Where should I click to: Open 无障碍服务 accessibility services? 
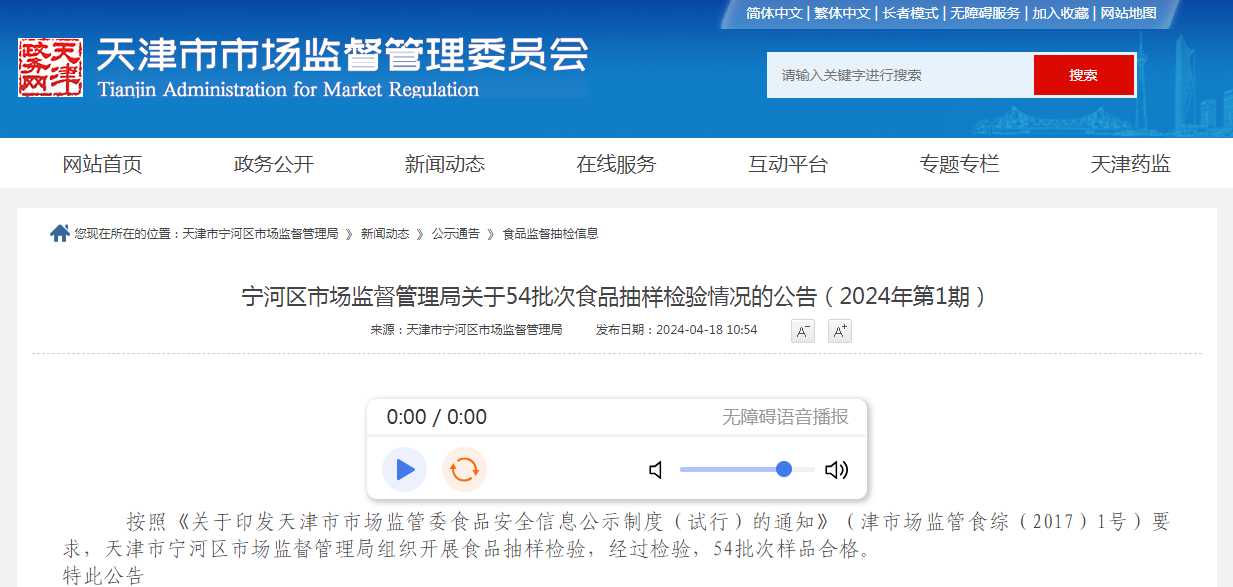click(x=985, y=13)
